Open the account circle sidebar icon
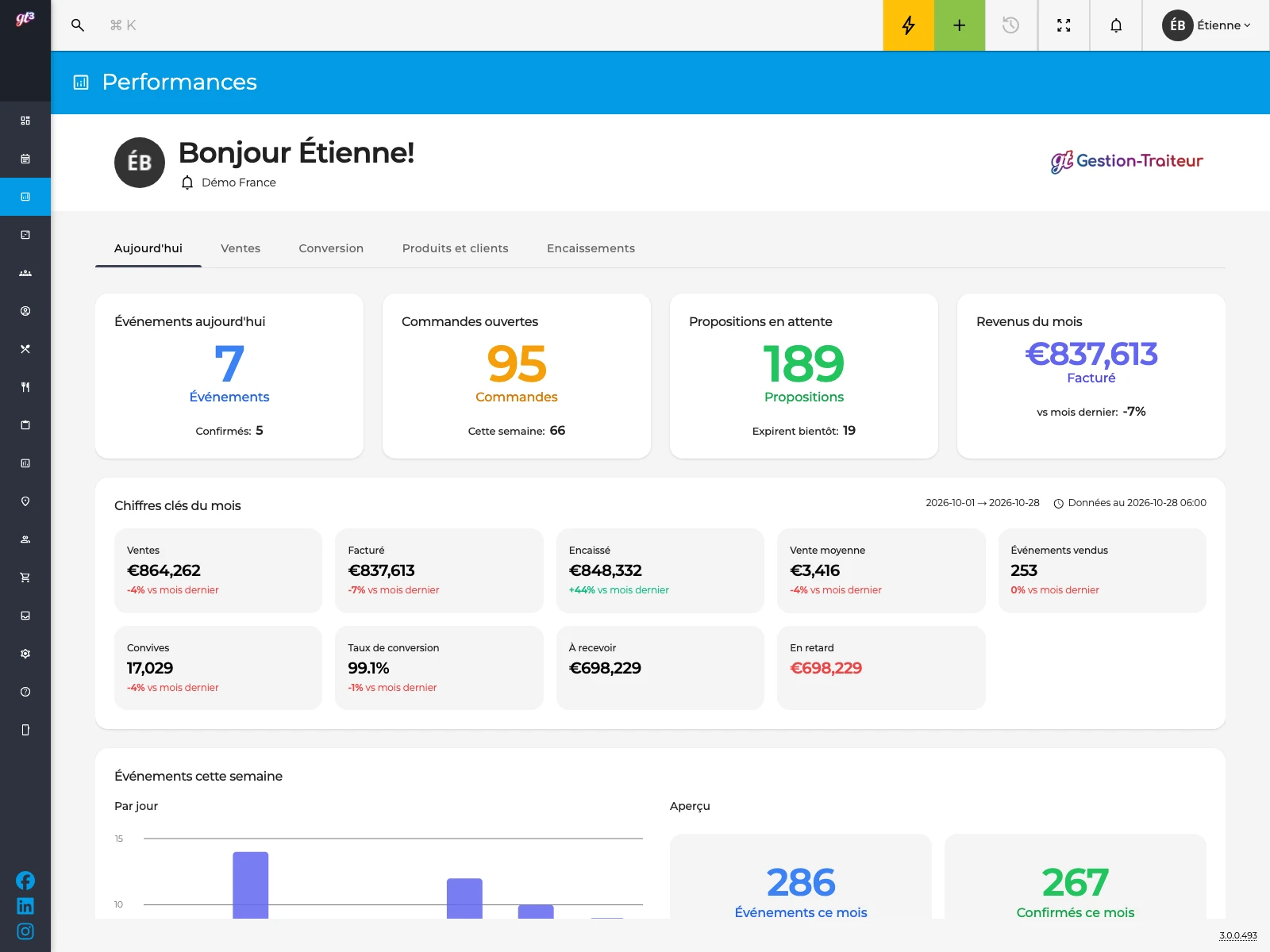Image resolution: width=1270 pixels, height=952 pixels. click(x=25, y=311)
